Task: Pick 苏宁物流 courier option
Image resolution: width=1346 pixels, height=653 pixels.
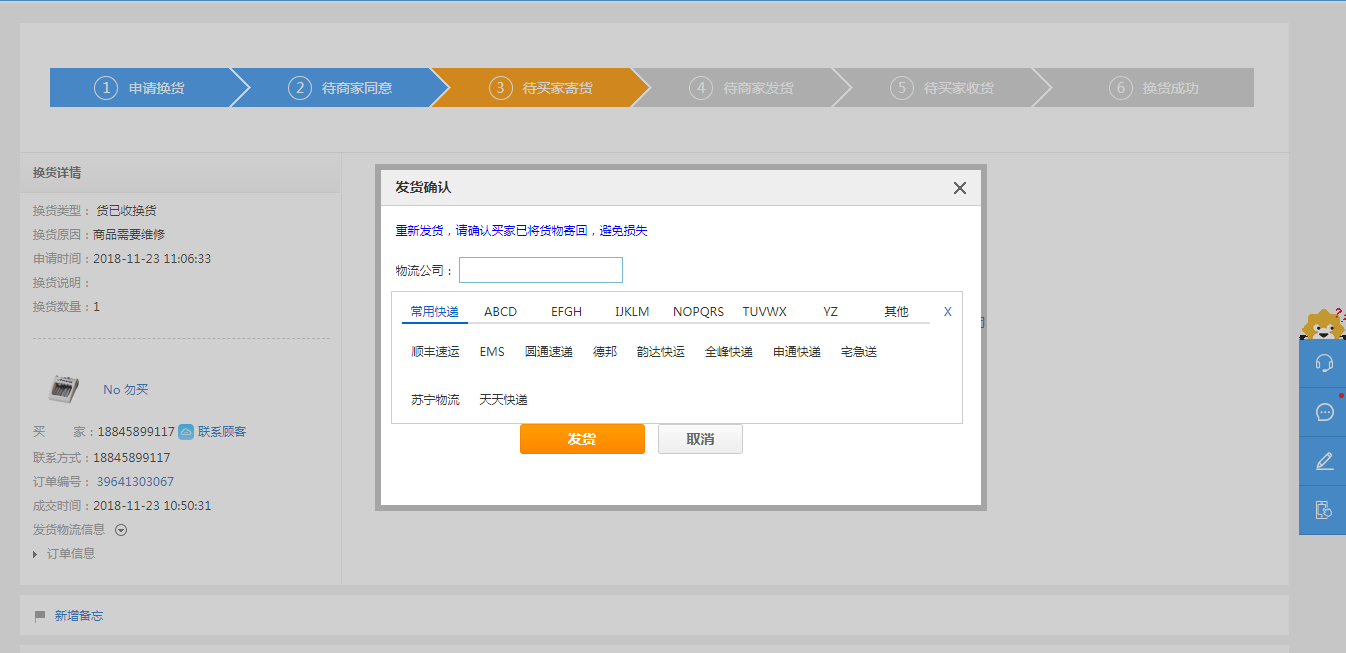Action: coord(435,400)
